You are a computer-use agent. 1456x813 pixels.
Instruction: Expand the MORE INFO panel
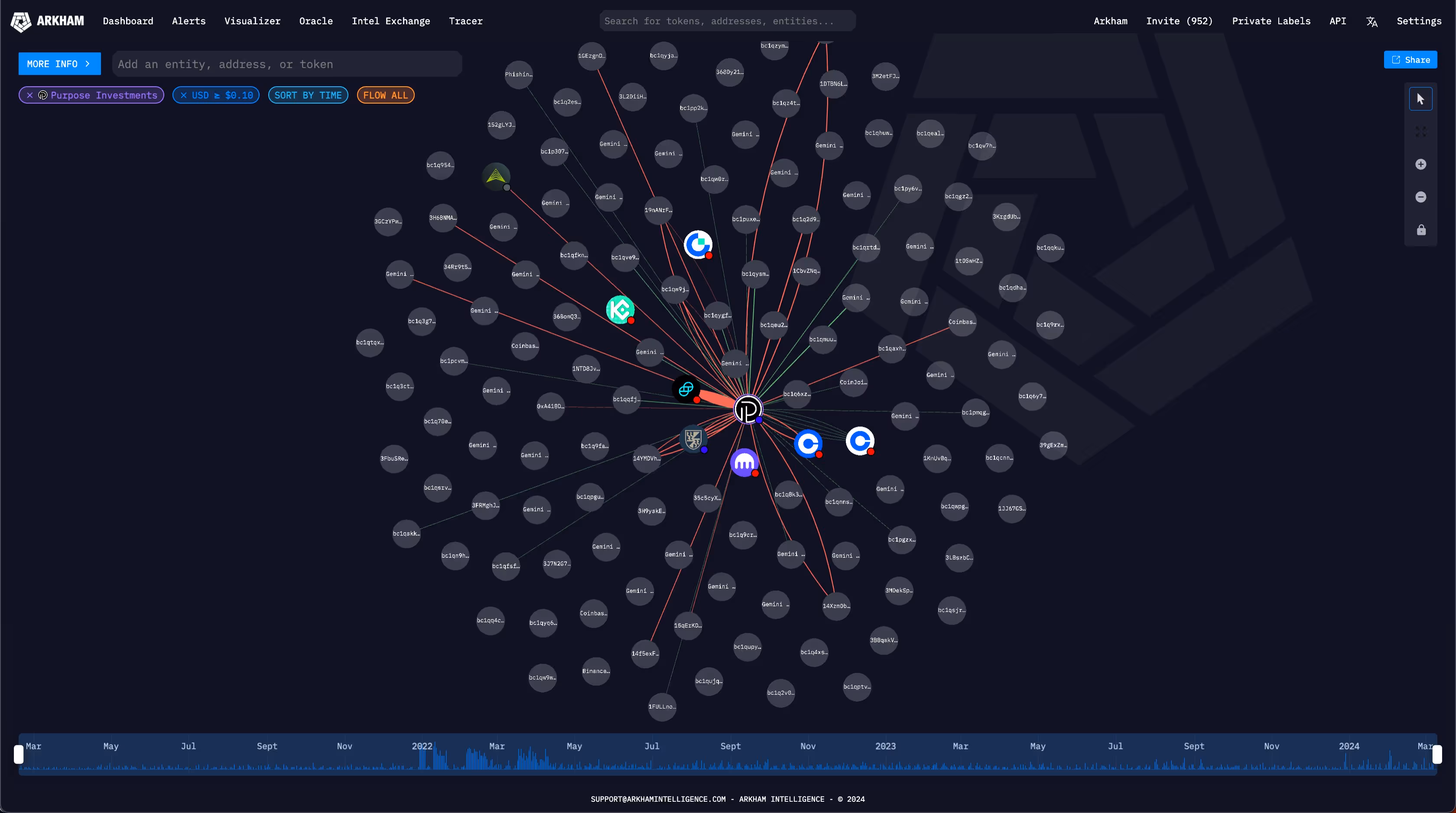tap(59, 64)
